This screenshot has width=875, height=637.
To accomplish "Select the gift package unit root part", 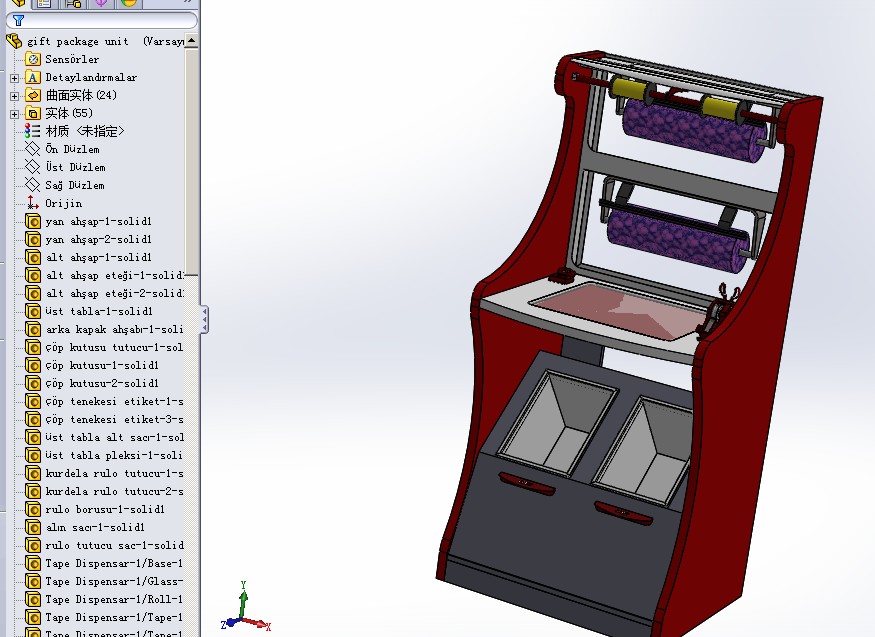I will point(78,41).
